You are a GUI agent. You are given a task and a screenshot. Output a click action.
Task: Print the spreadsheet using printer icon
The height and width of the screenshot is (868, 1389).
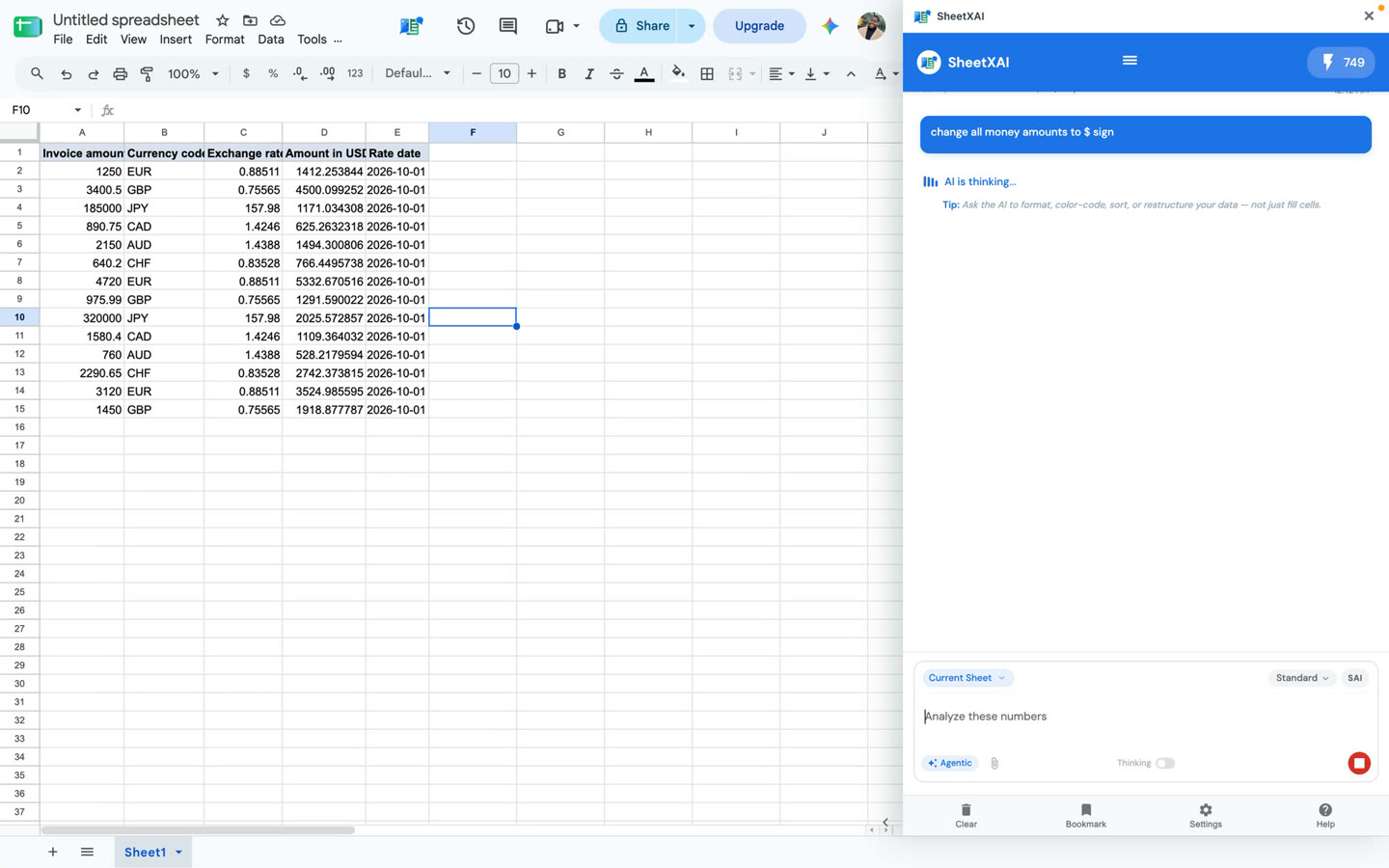click(x=120, y=73)
